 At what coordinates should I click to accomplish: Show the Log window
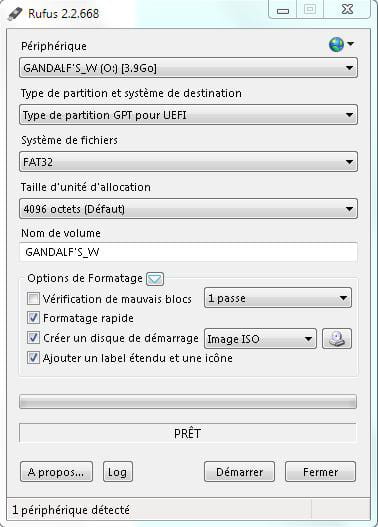[118, 472]
